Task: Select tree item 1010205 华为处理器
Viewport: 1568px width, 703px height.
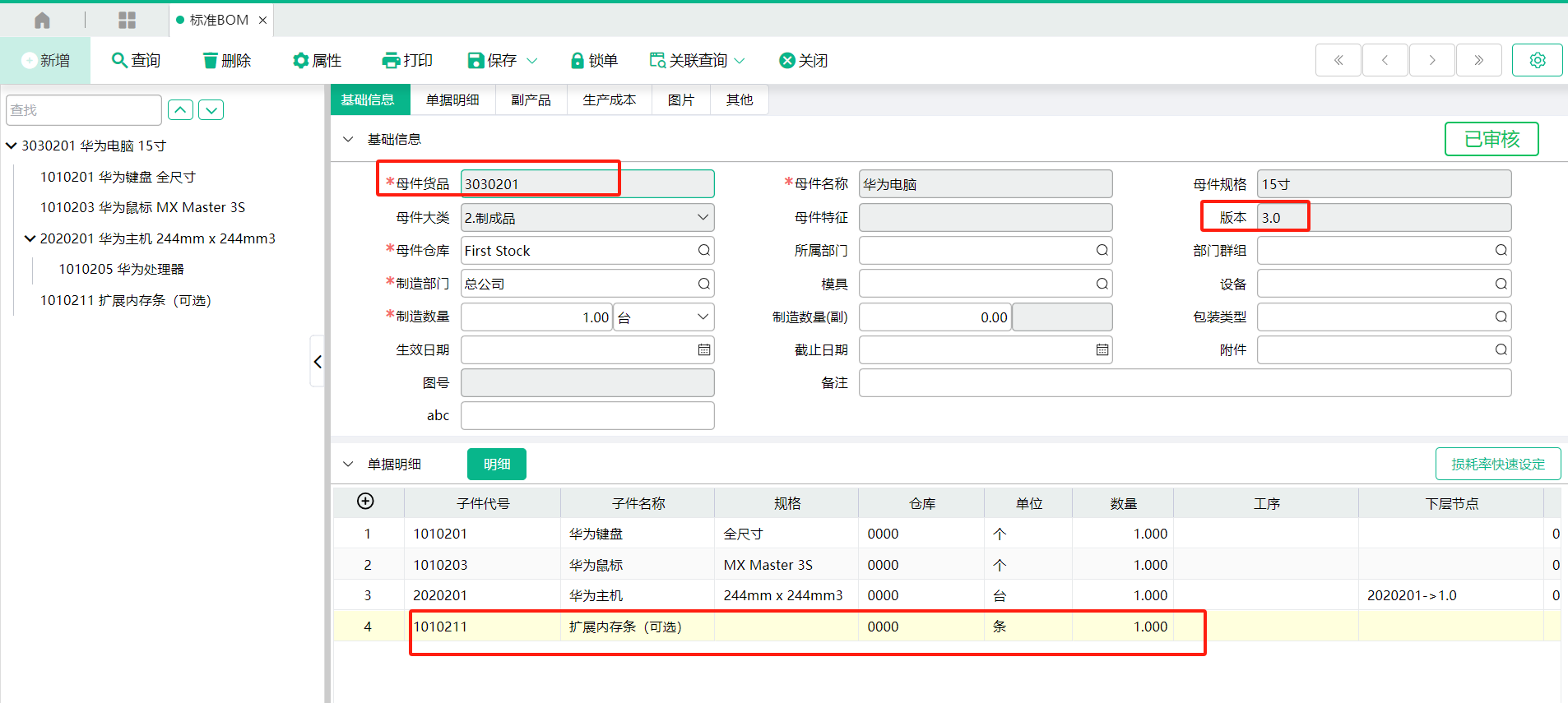Action: tap(121, 269)
